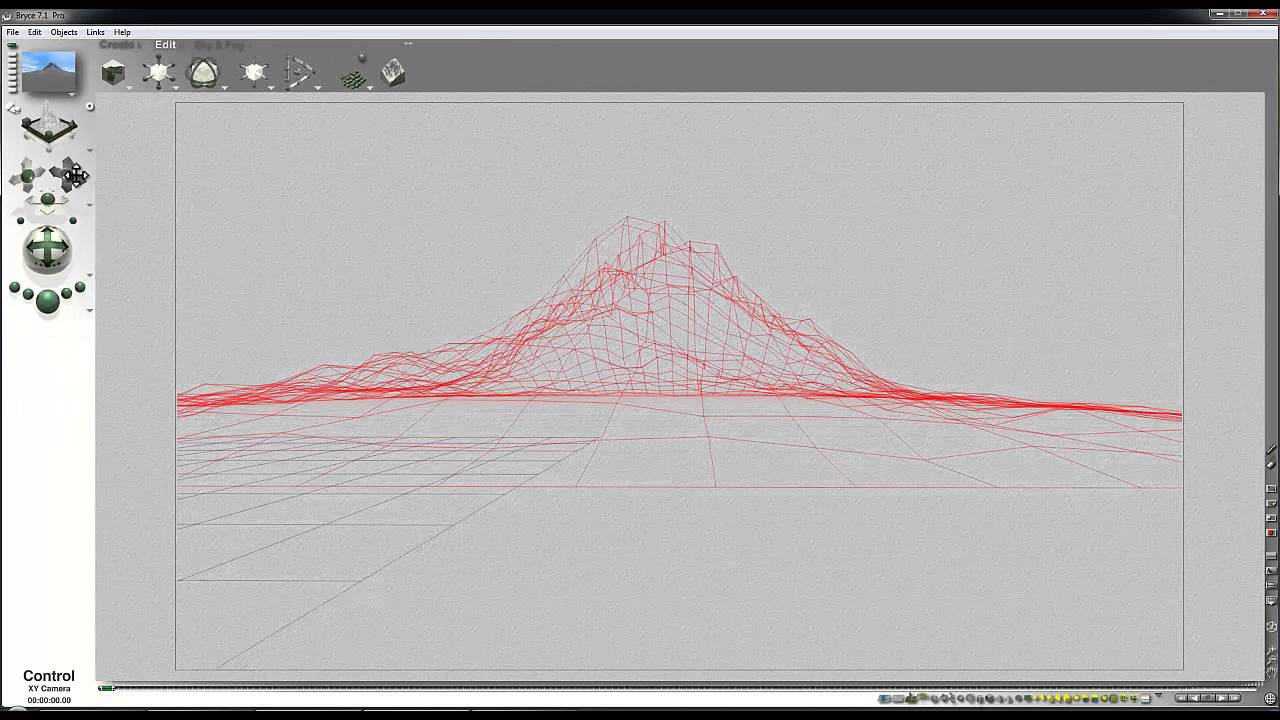The height and width of the screenshot is (720, 1280).
Task: Open the Rotate tool dropdown triangle
Action: point(224,88)
